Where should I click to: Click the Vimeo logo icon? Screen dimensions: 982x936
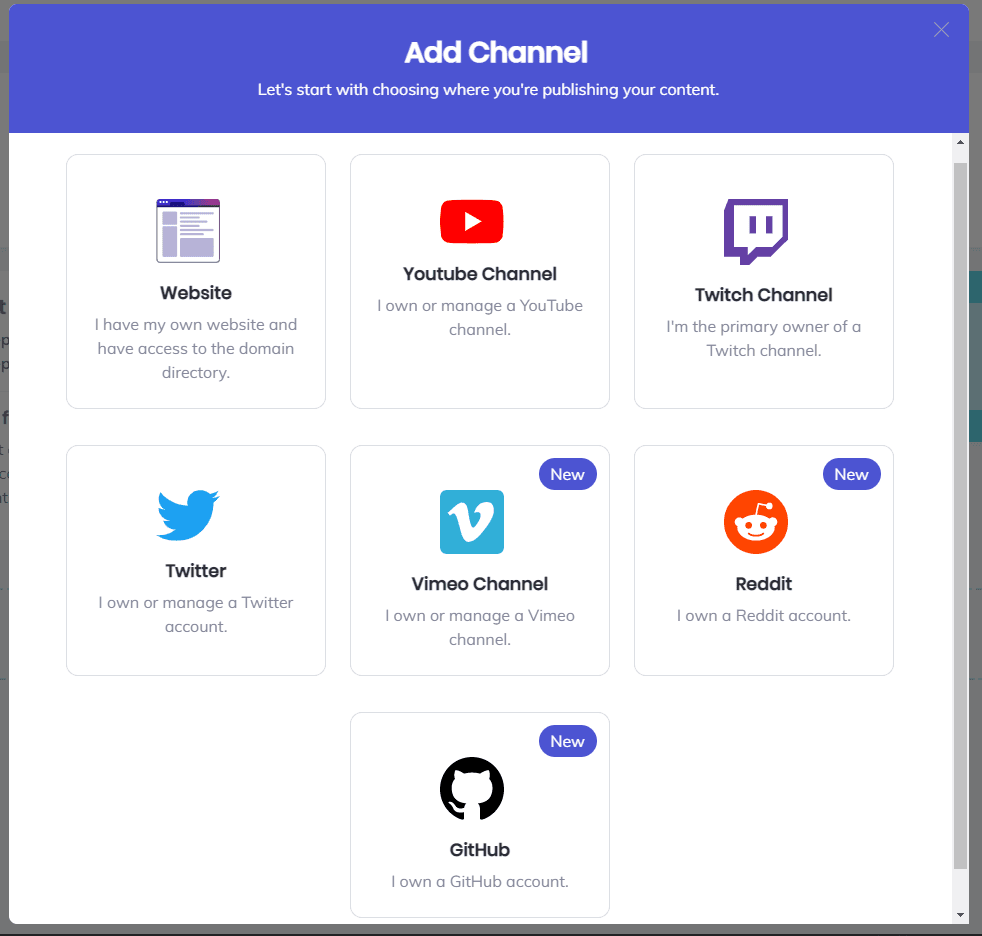[x=472, y=522]
